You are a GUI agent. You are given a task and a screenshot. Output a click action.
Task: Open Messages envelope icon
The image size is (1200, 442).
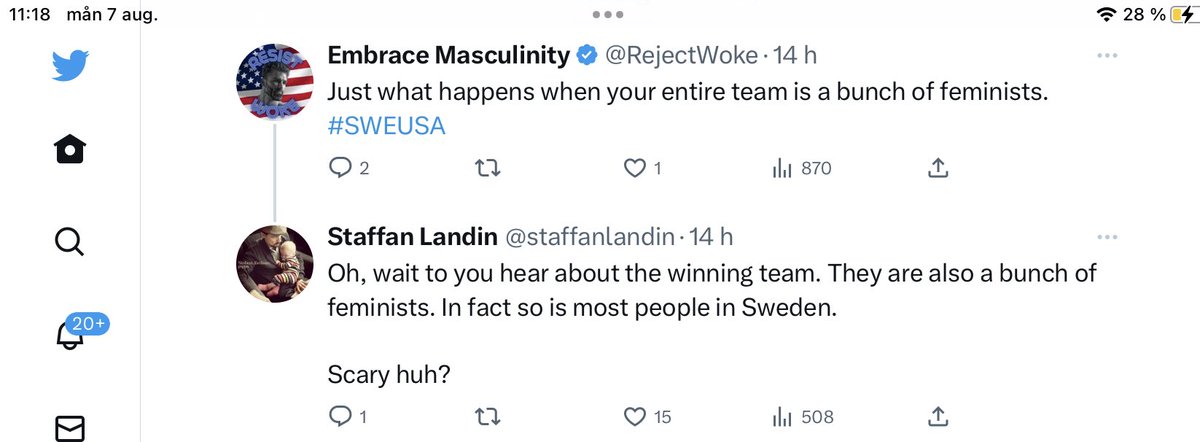point(71,426)
